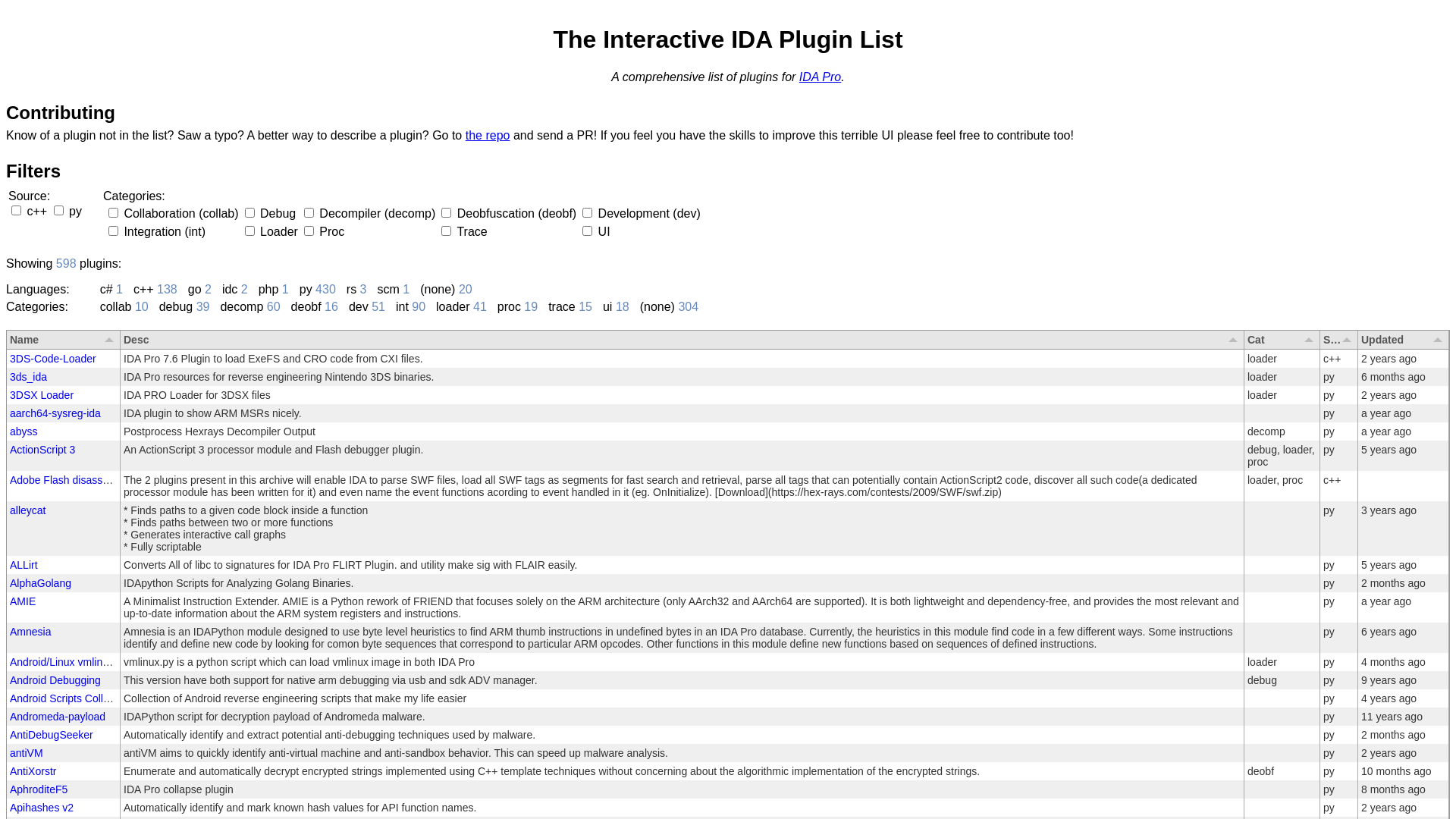Click the alleycat plugin entry

click(28, 510)
